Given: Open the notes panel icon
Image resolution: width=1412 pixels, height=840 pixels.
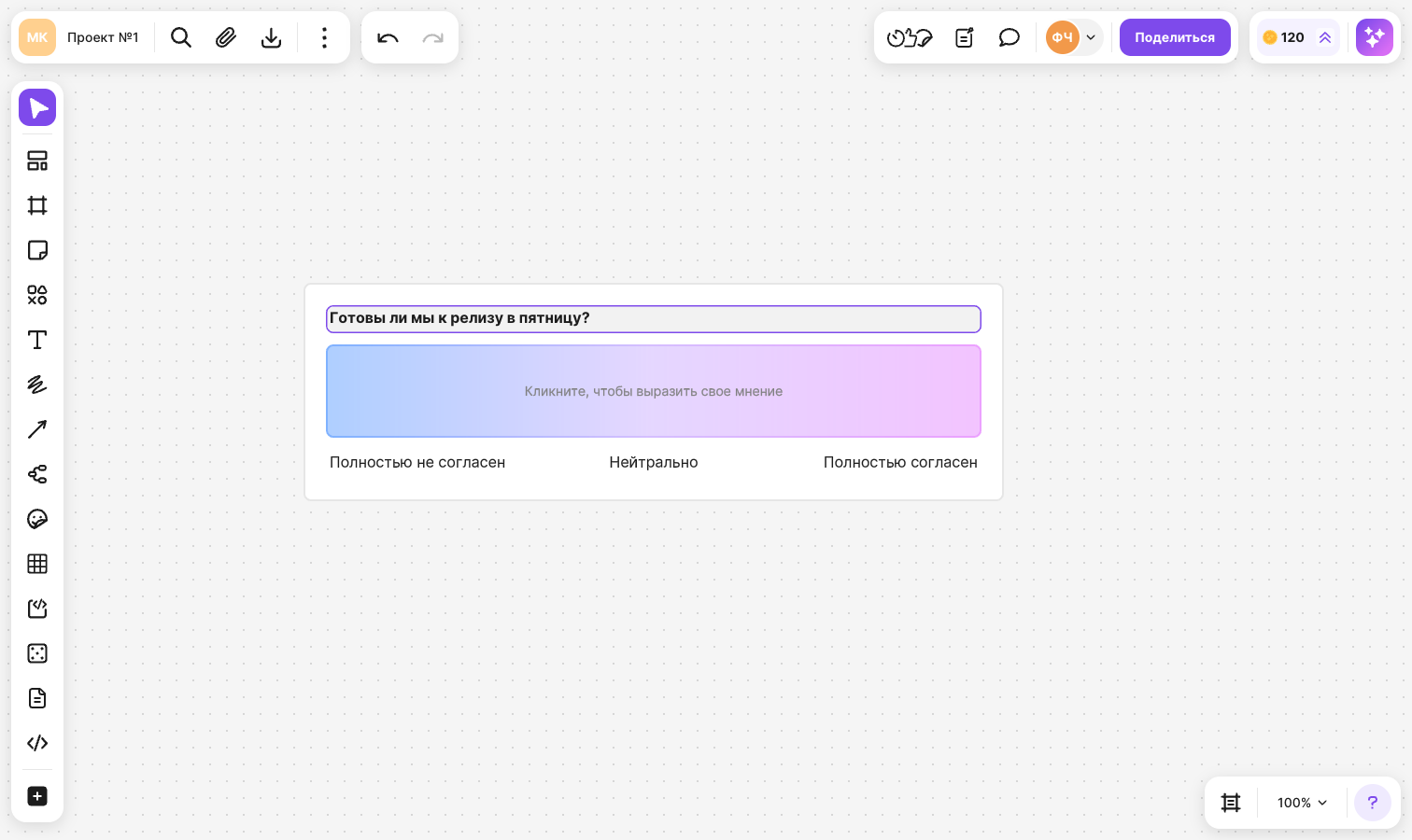Looking at the screenshot, I should pos(965,37).
